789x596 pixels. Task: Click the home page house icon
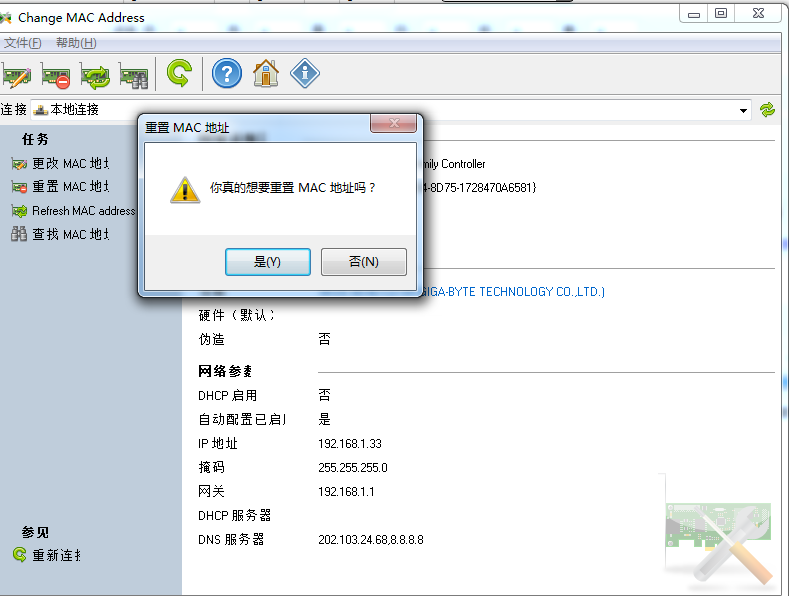tap(265, 73)
